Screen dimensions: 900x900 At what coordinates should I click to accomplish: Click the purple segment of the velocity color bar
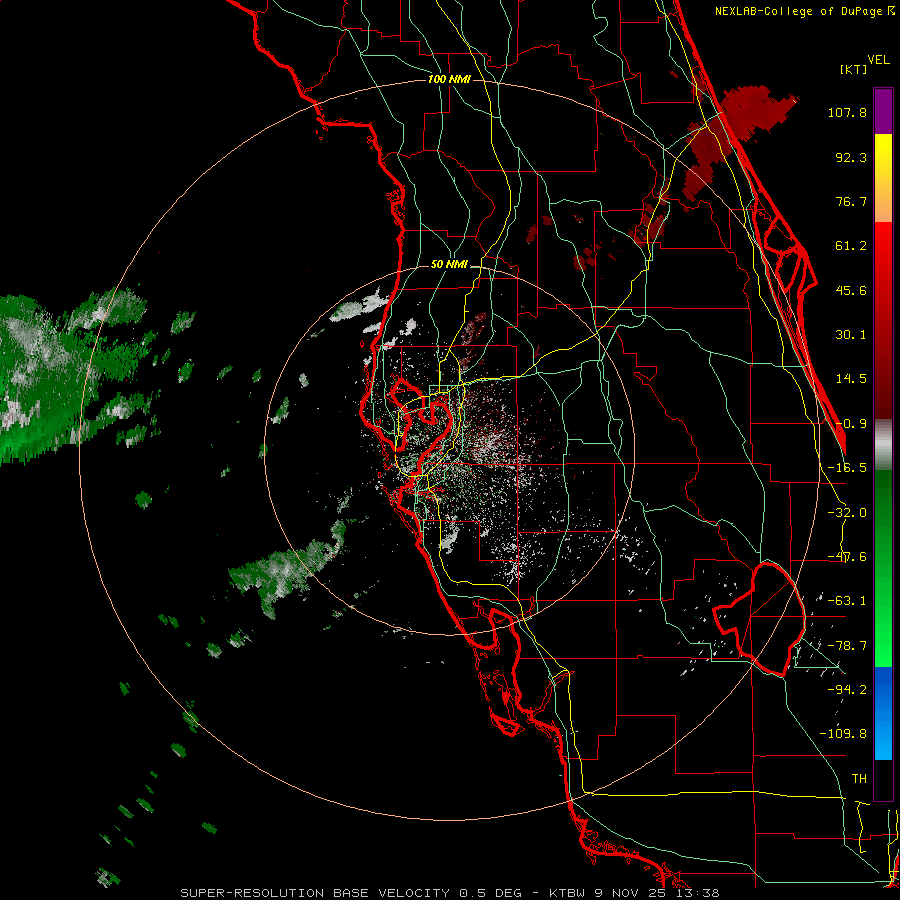pos(883,111)
